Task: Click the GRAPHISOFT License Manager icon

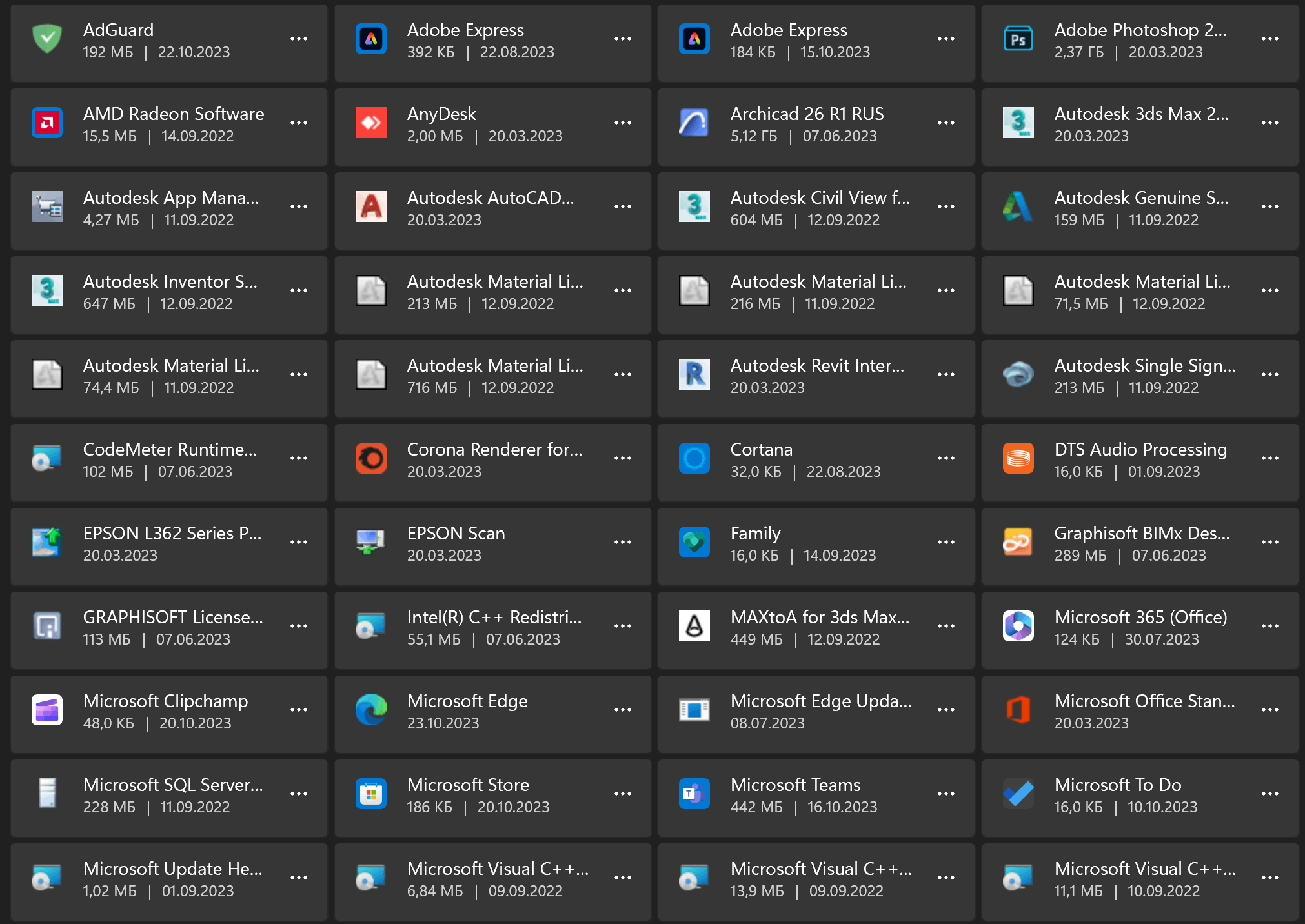Action: coord(47,627)
